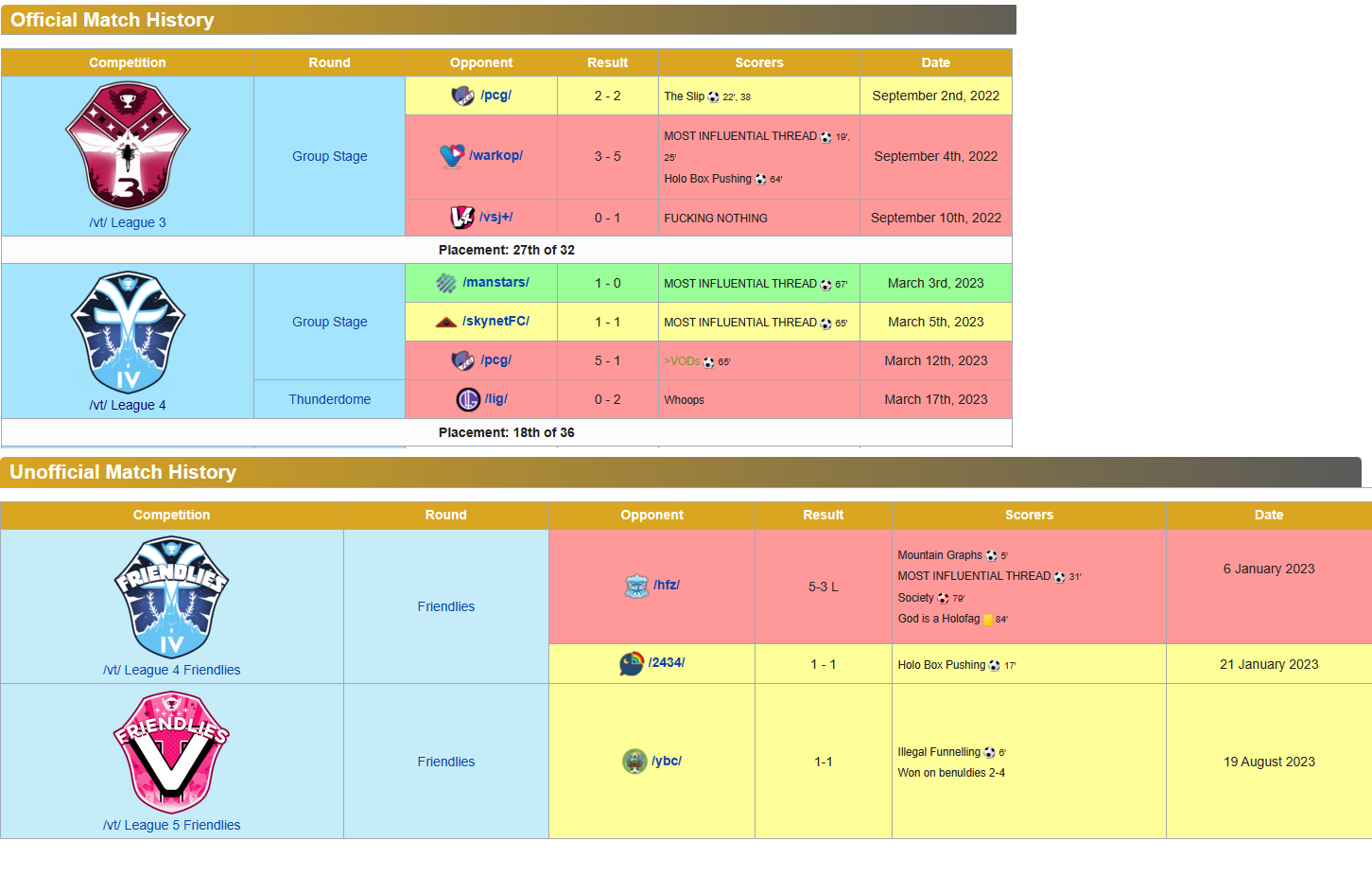Open the /vt/ League 3 link

pyautogui.click(x=128, y=222)
